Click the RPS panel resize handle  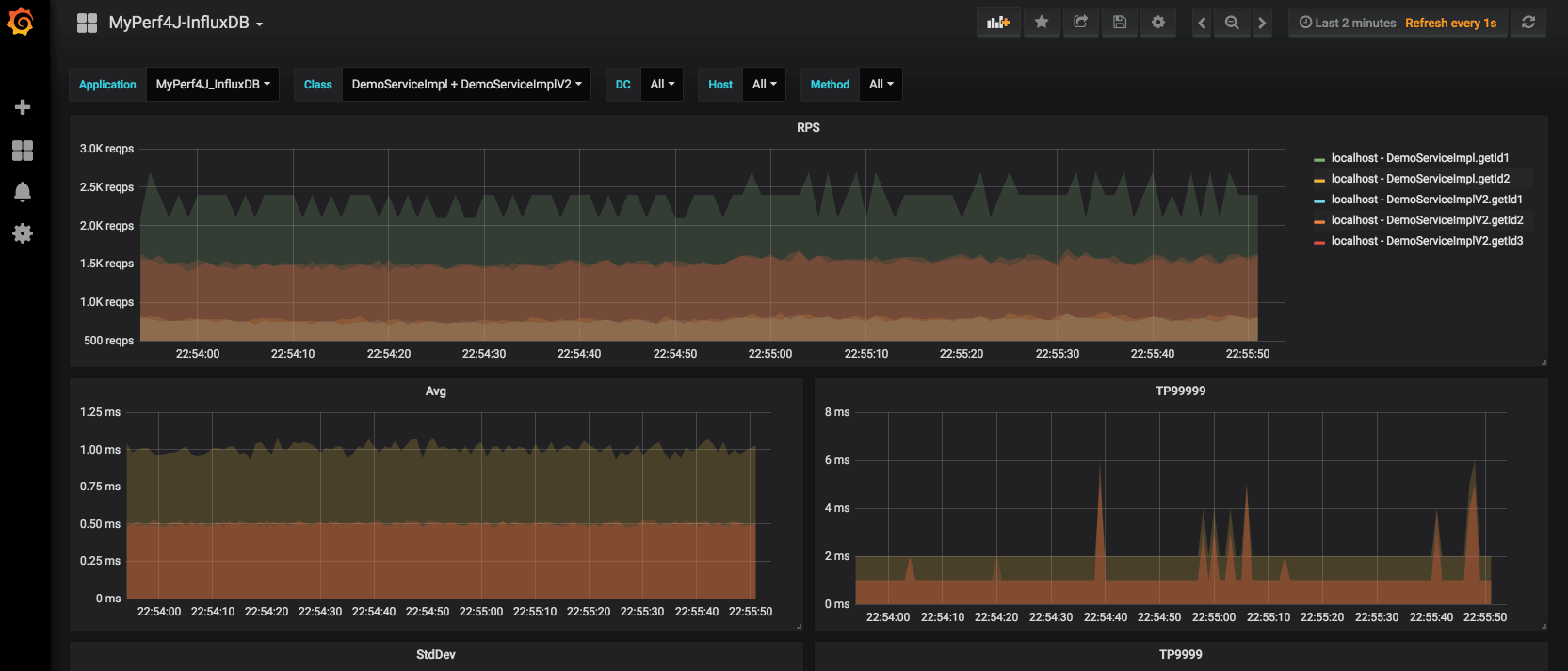pos(1544,362)
